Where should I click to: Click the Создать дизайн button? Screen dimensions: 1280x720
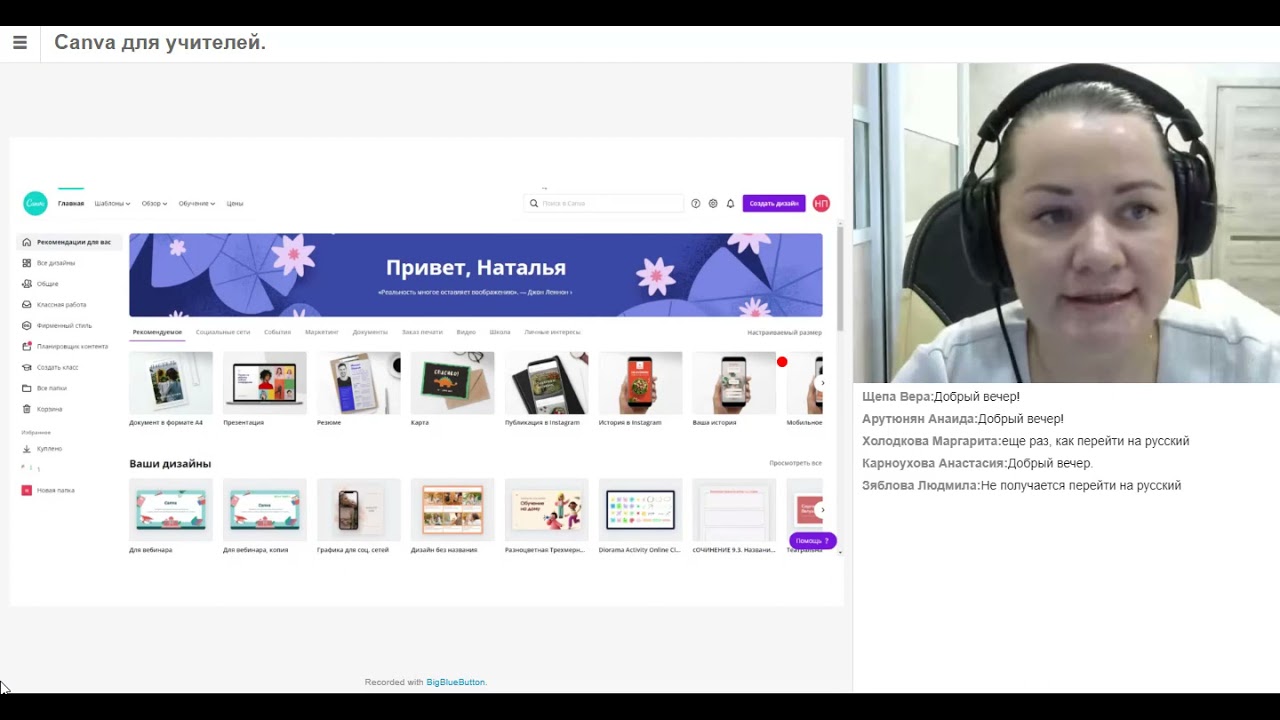pos(774,203)
